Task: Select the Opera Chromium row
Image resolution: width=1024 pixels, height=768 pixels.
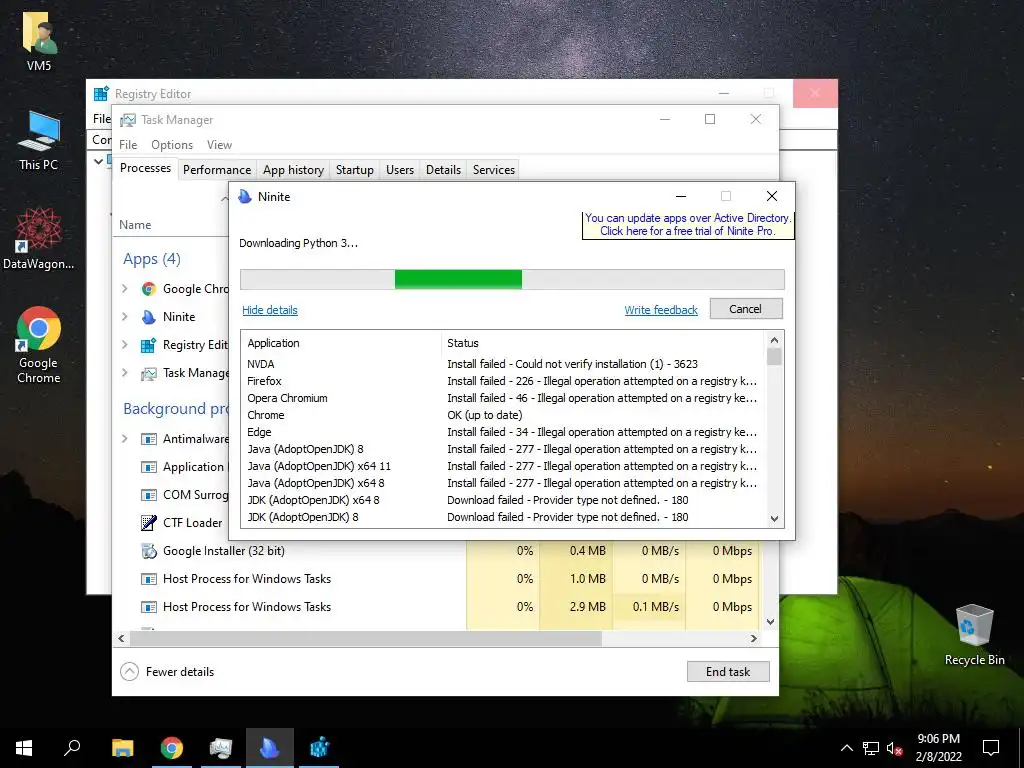Action: [x=503, y=398]
